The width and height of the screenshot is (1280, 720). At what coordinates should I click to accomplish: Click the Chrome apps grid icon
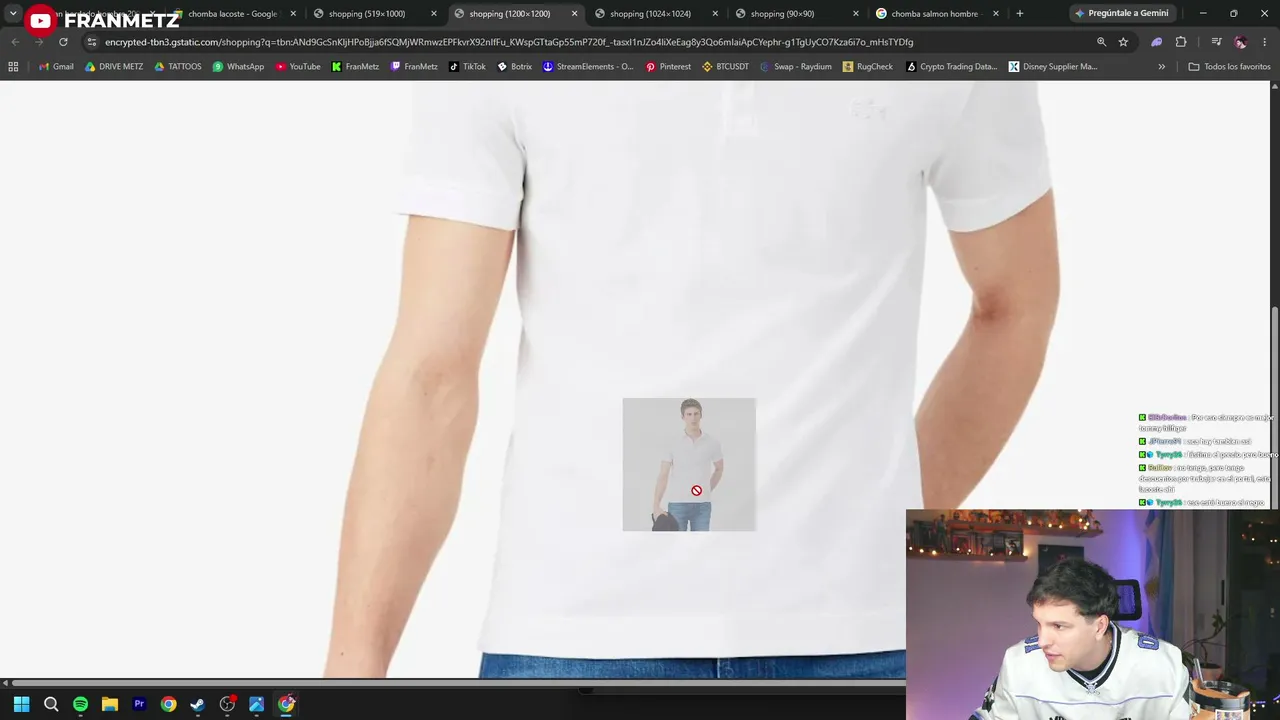point(13,67)
